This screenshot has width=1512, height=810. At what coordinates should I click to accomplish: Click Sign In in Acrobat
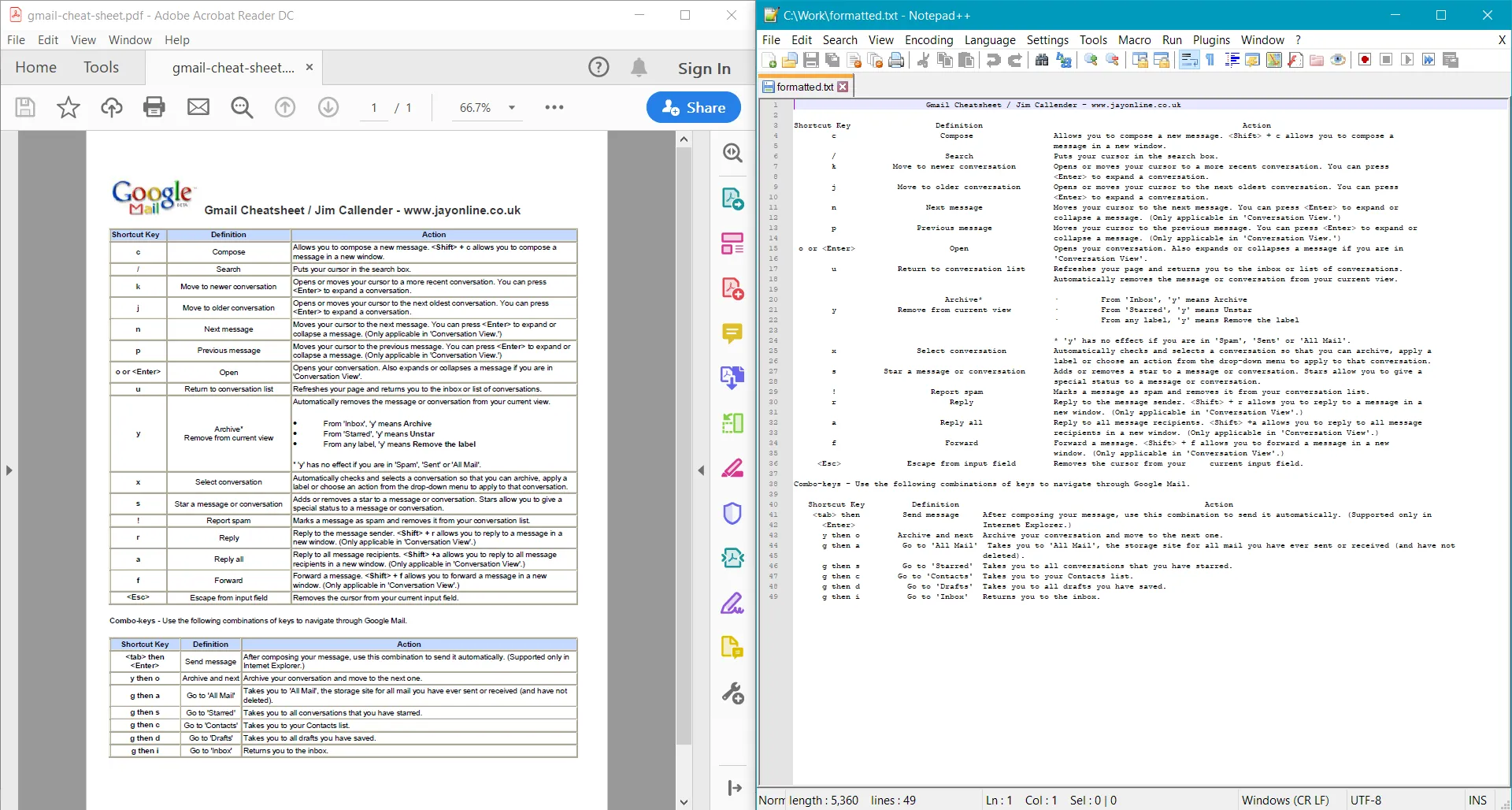(x=704, y=69)
